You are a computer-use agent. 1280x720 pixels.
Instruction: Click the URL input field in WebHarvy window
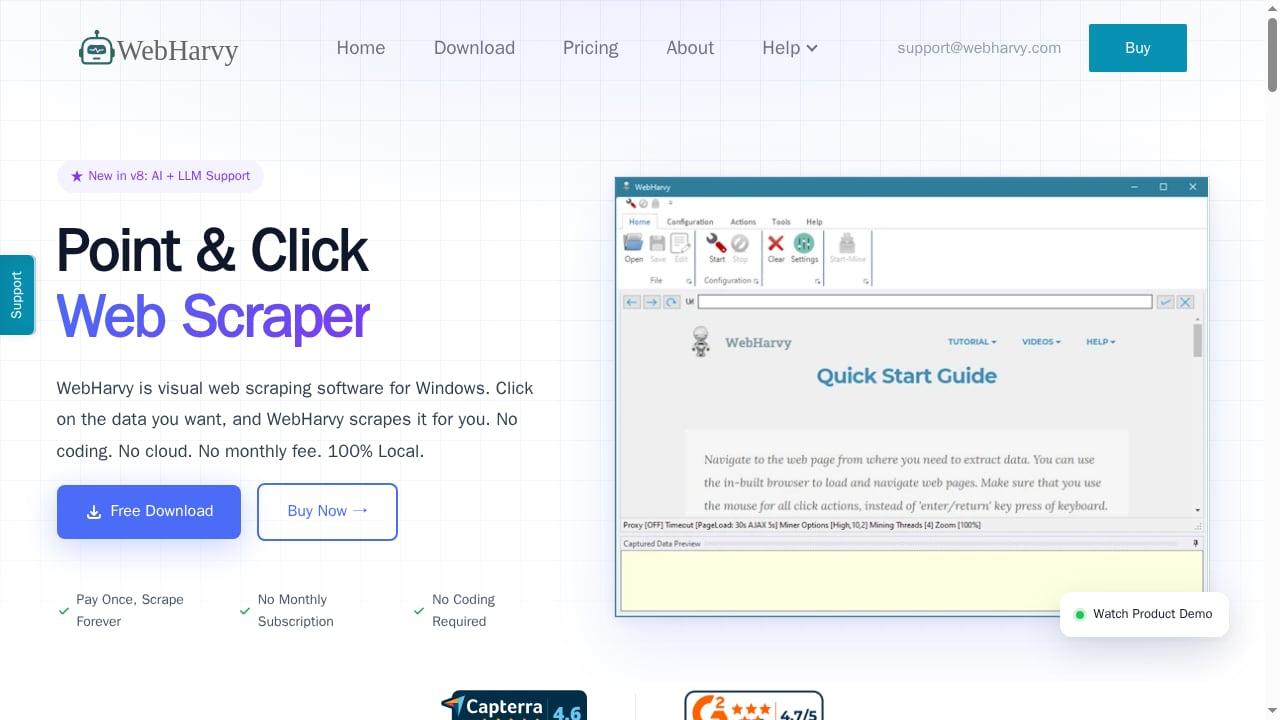[925, 302]
